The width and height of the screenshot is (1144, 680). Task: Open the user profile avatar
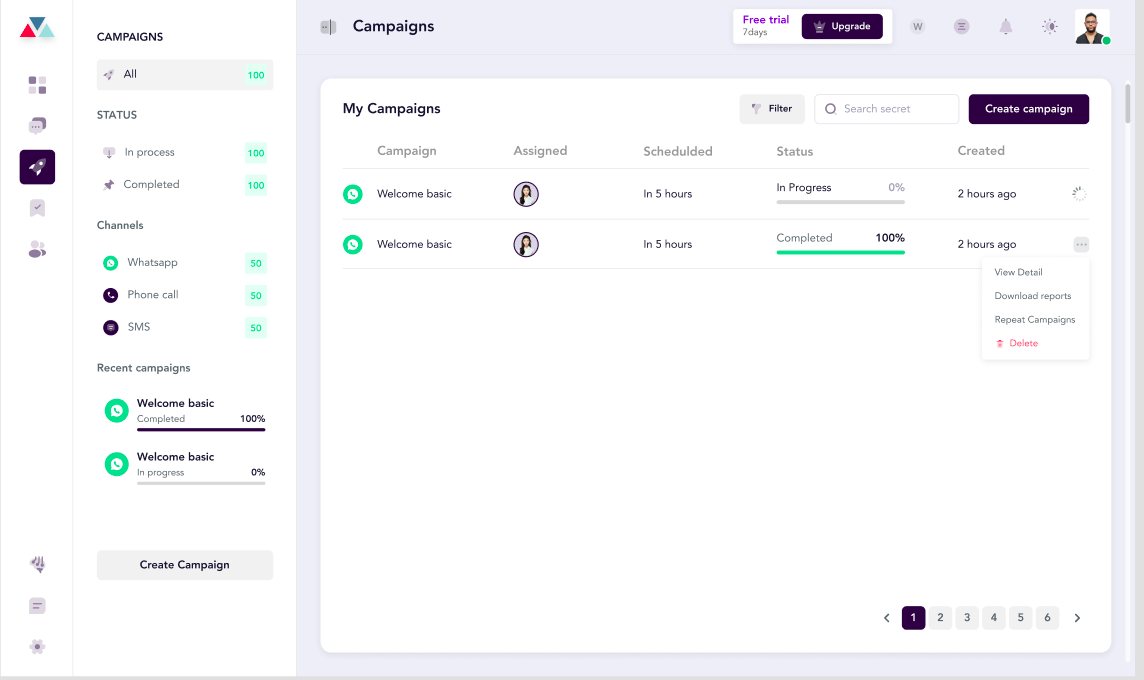tap(1092, 27)
